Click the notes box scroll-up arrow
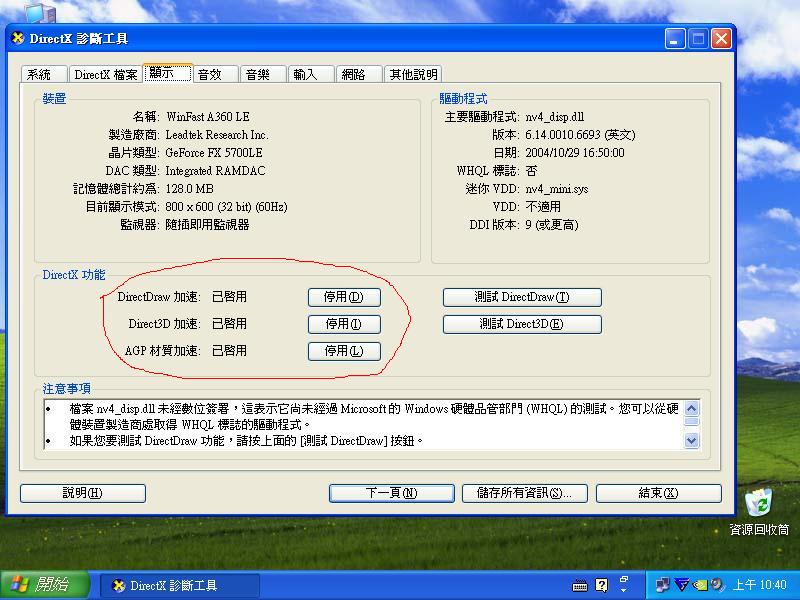The image size is (800, 600). 691,408
